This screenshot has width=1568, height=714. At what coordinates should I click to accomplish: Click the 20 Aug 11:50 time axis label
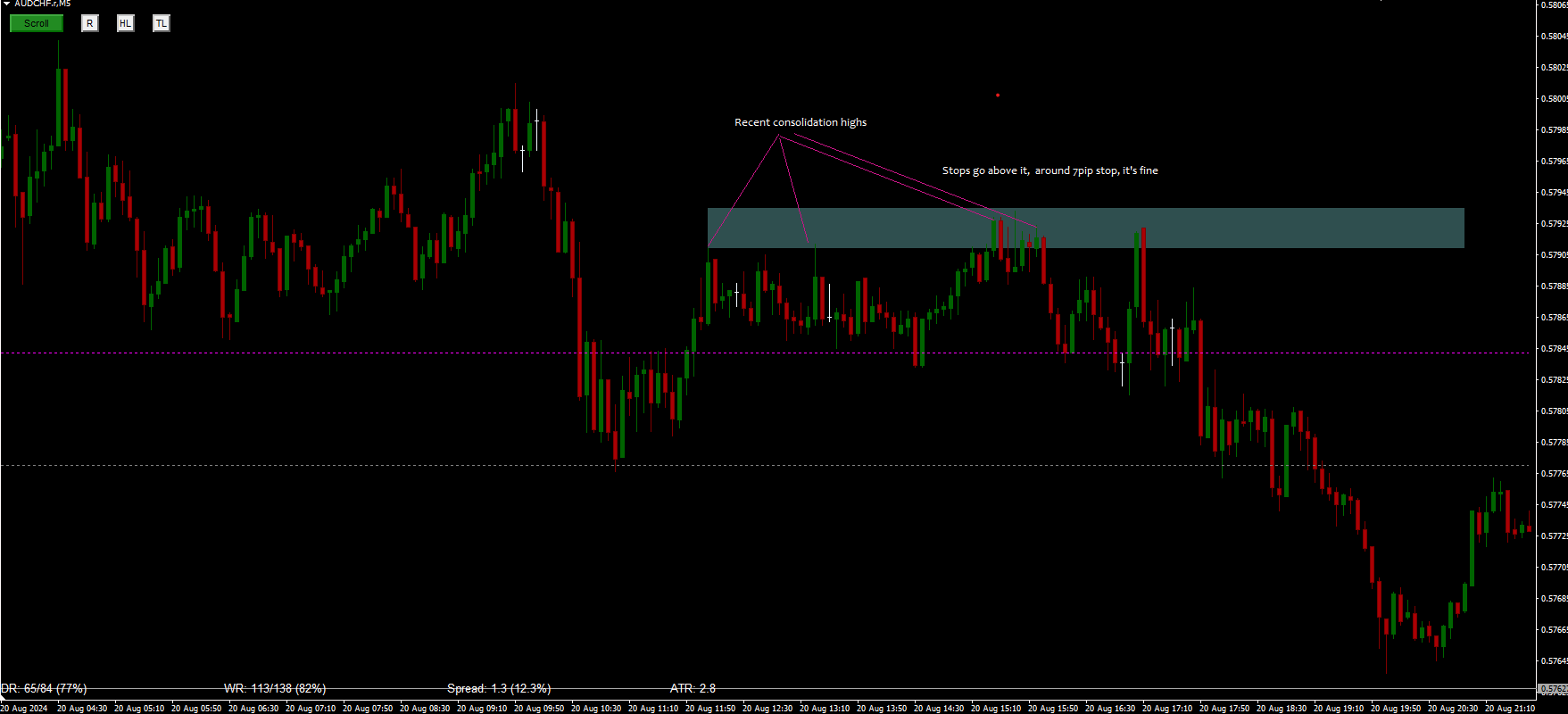tap(710, 708)
